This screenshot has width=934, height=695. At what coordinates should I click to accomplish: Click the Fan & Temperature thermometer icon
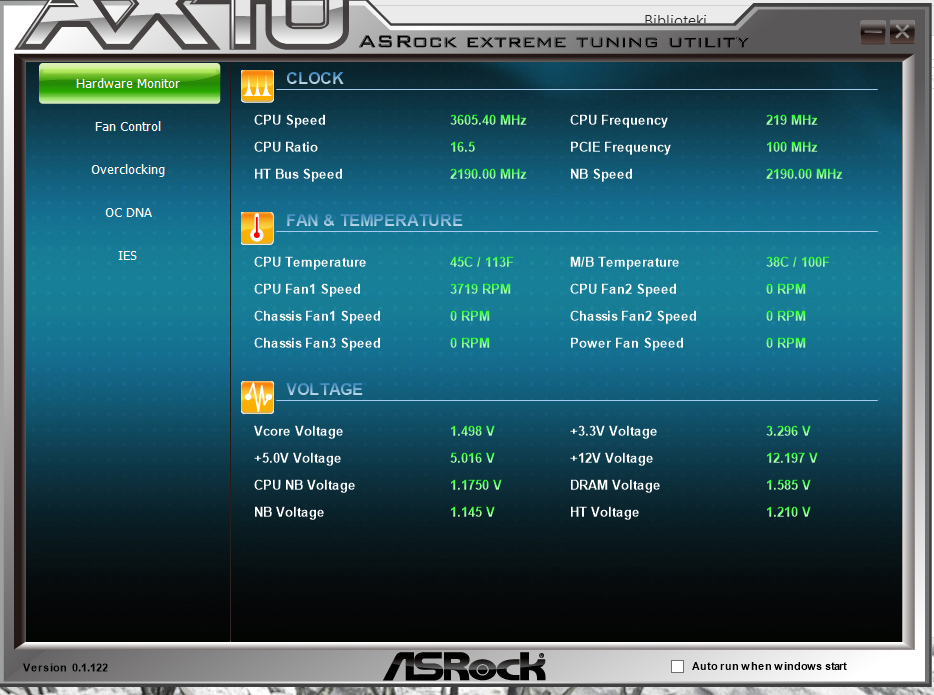pyautogui.click(x=257, y=228)
